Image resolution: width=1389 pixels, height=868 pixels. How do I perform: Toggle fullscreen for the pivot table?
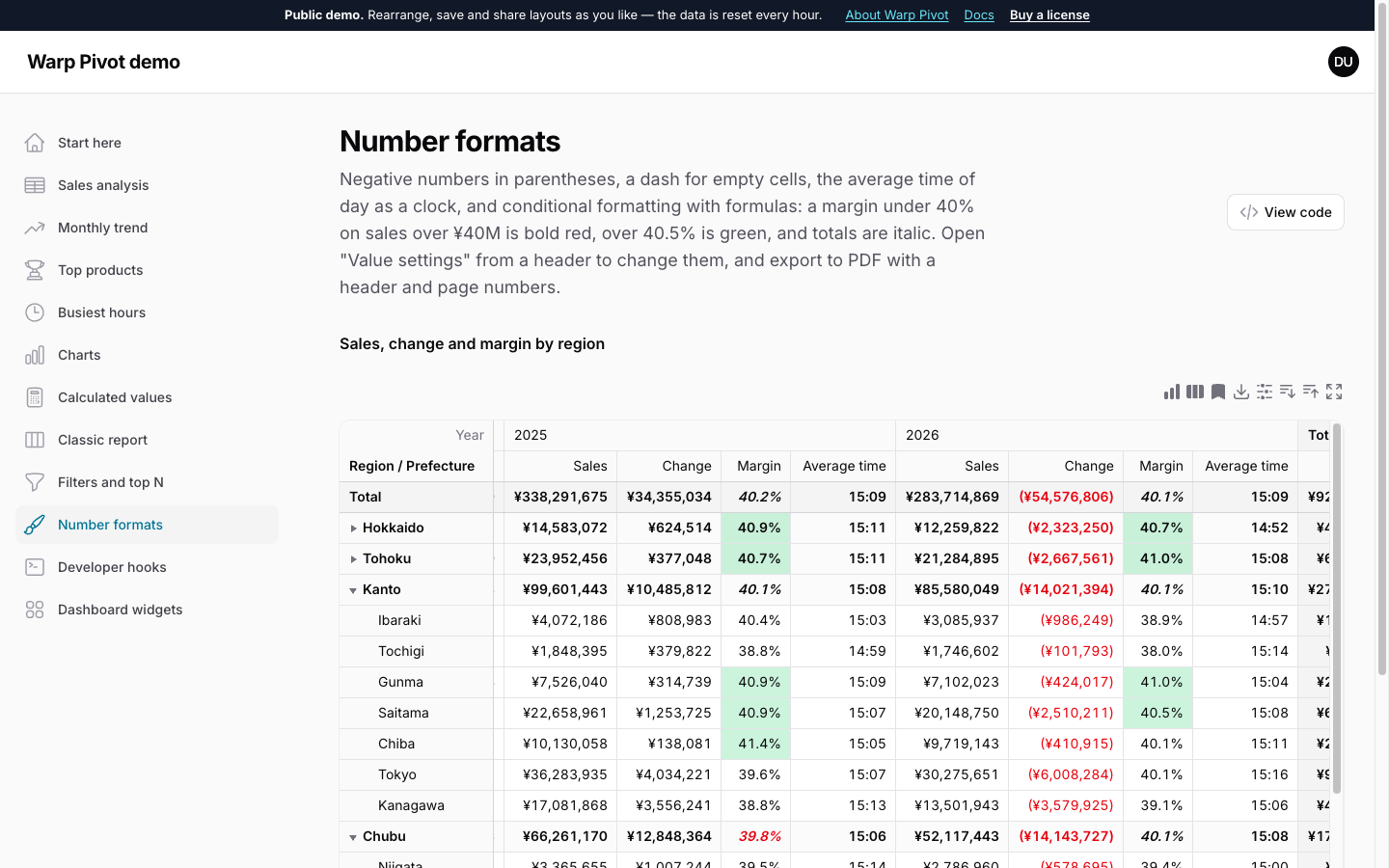click(1334, 392)
